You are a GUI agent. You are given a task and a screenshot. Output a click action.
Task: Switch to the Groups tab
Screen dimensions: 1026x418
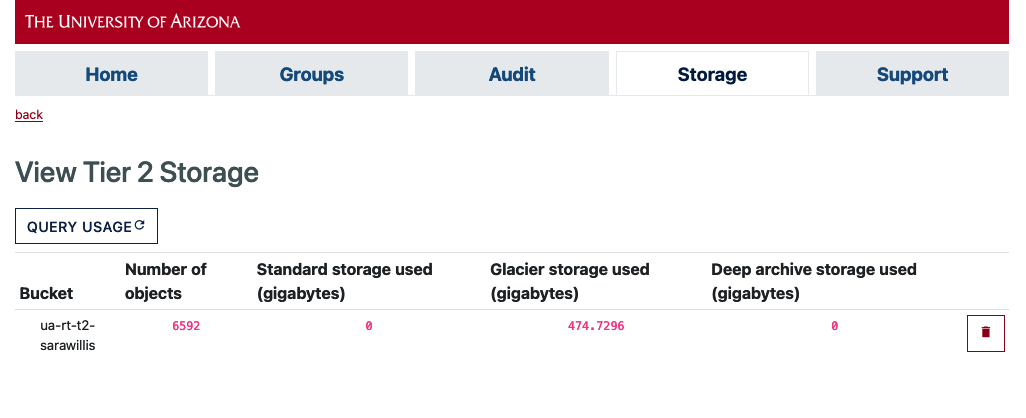click(311, 74)
